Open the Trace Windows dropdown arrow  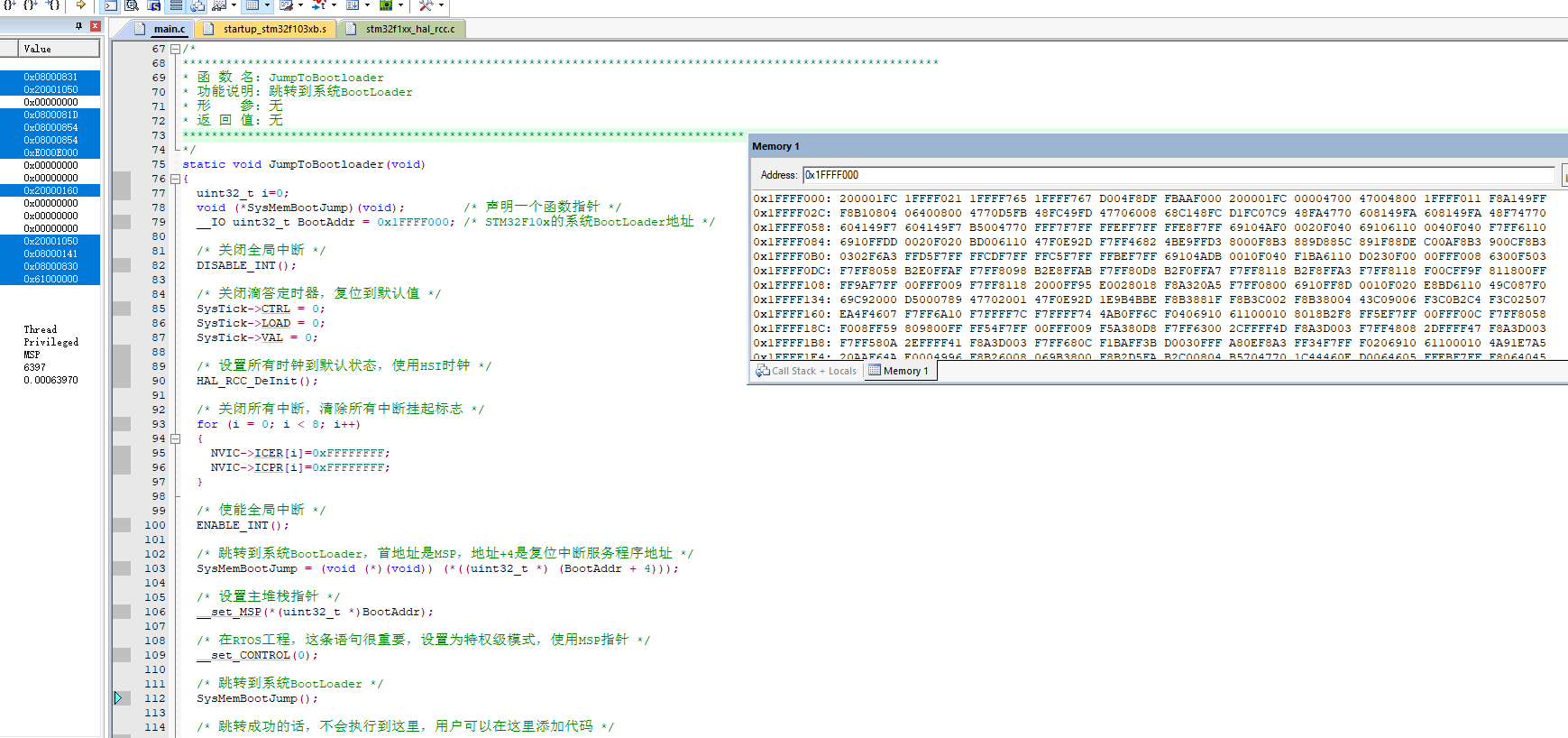click(367, 5)
